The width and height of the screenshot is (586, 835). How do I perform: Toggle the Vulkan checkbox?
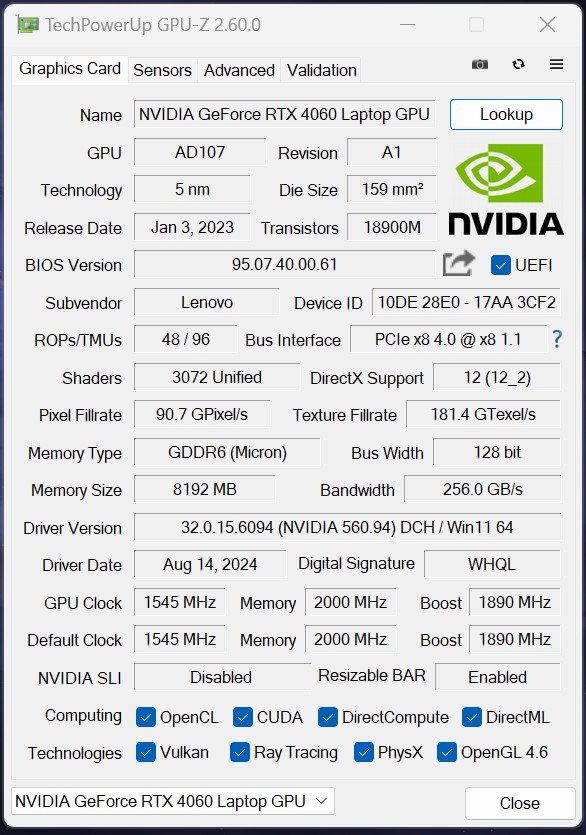(x=145, y=752)
